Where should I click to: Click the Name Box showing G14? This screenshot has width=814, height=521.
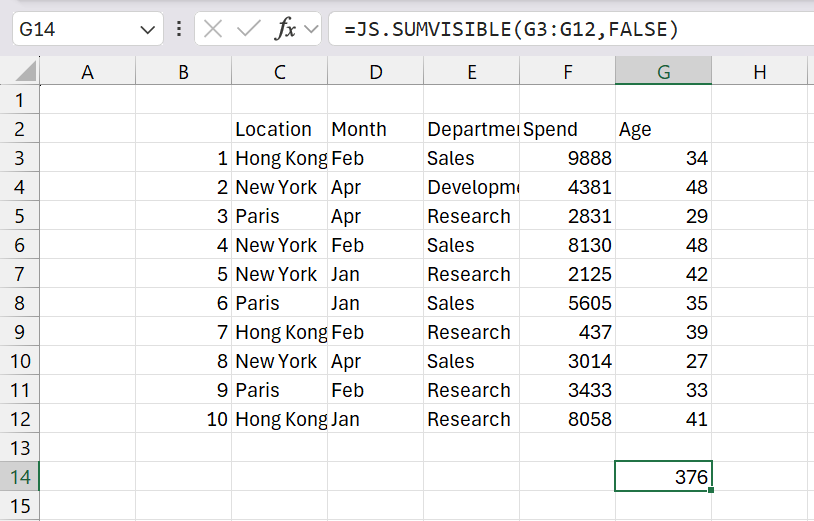70,29
